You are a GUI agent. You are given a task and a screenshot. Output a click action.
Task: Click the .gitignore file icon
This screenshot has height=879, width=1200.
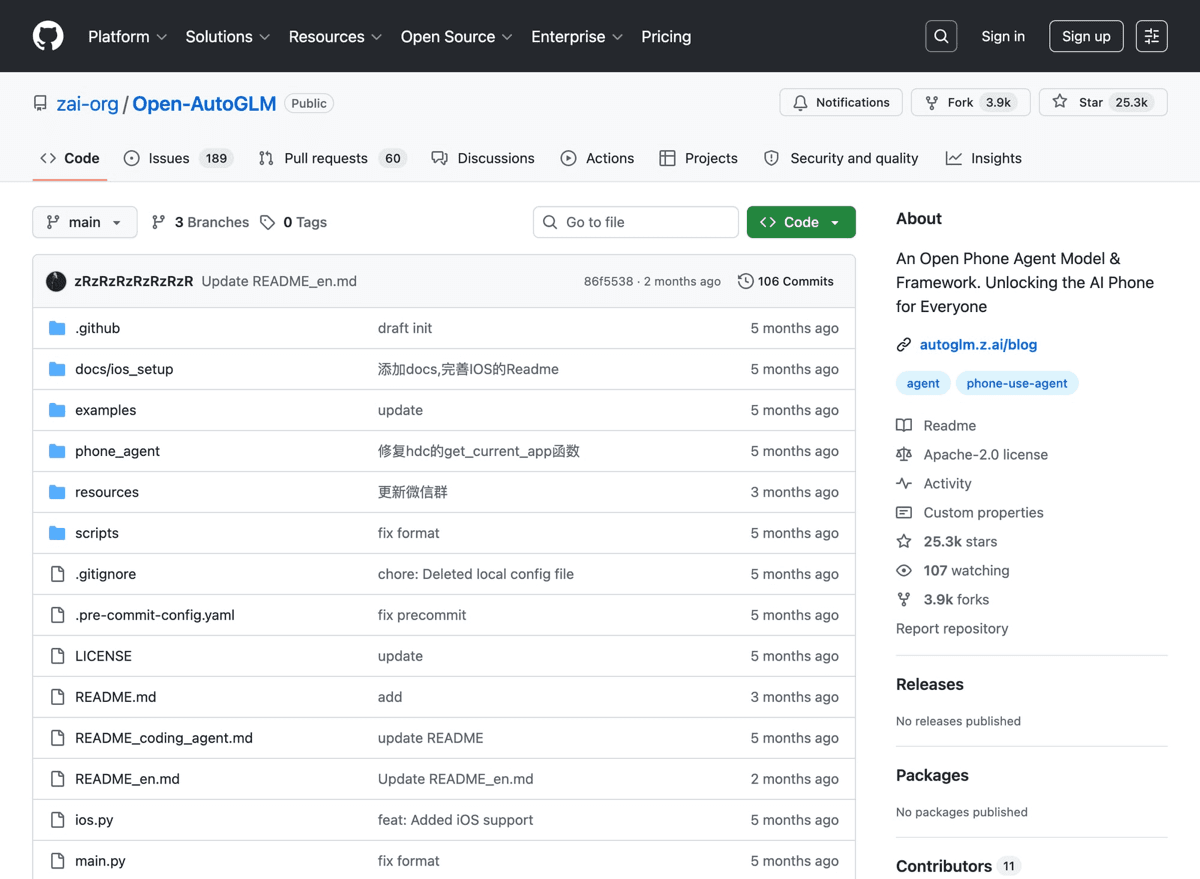tap(57, 574)
